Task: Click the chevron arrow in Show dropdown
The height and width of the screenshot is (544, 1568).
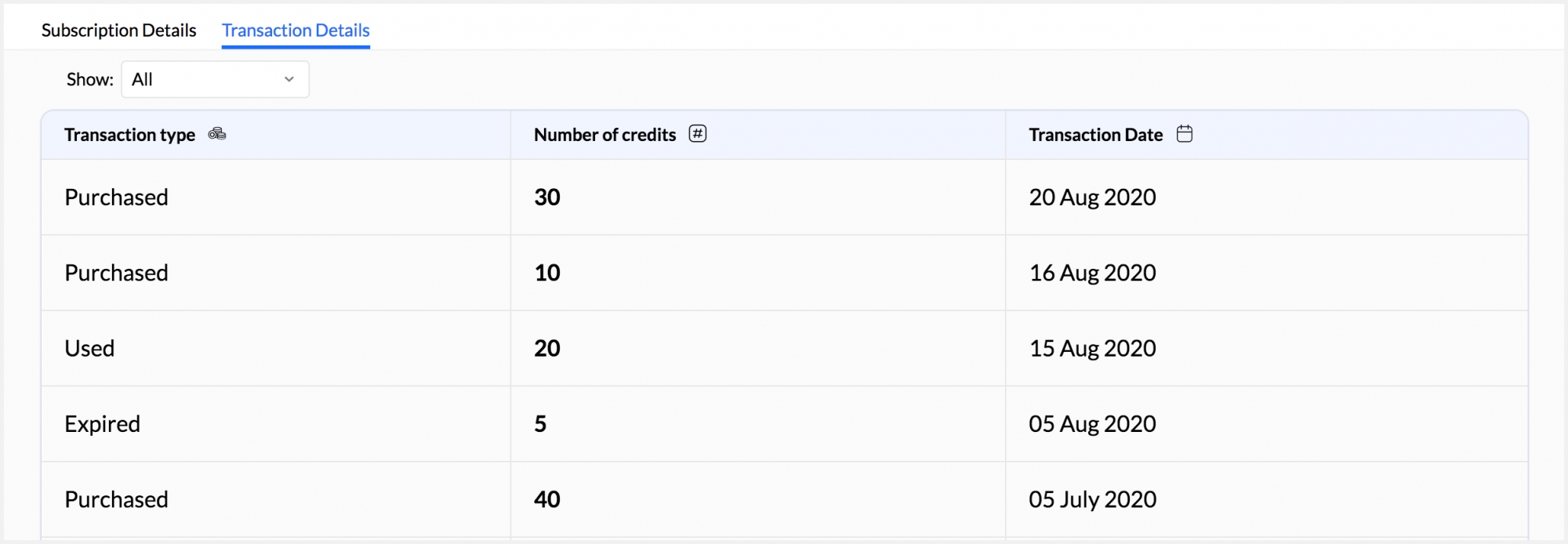Action: point(289,79)
